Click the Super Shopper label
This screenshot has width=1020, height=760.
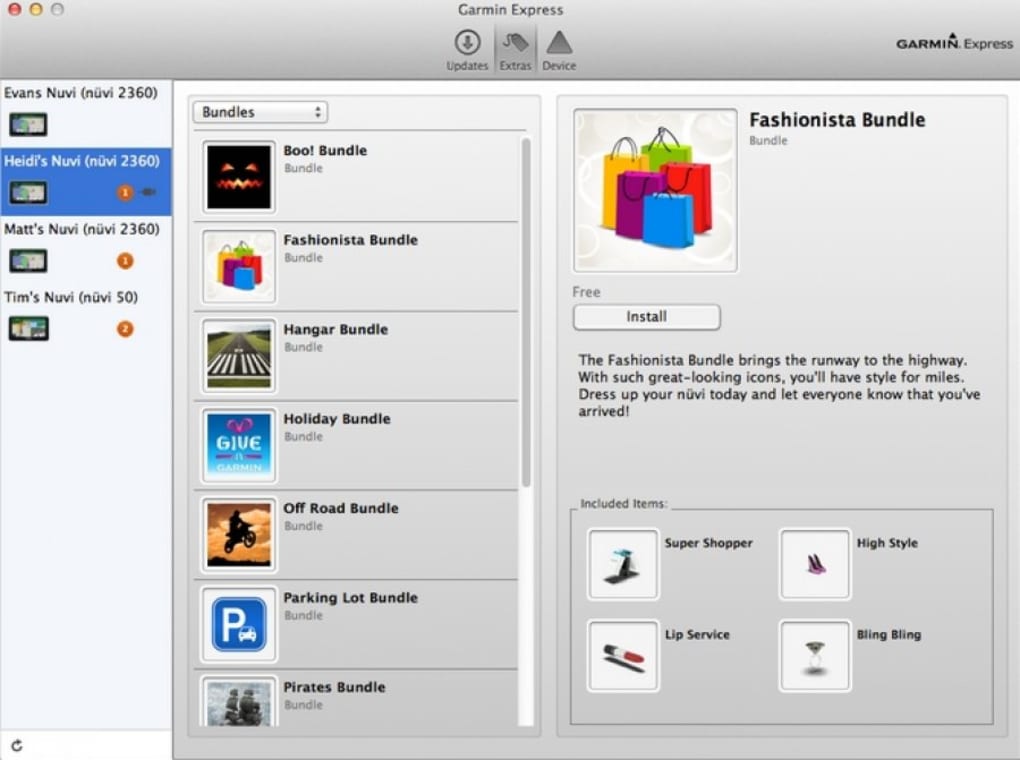(708, 543)
